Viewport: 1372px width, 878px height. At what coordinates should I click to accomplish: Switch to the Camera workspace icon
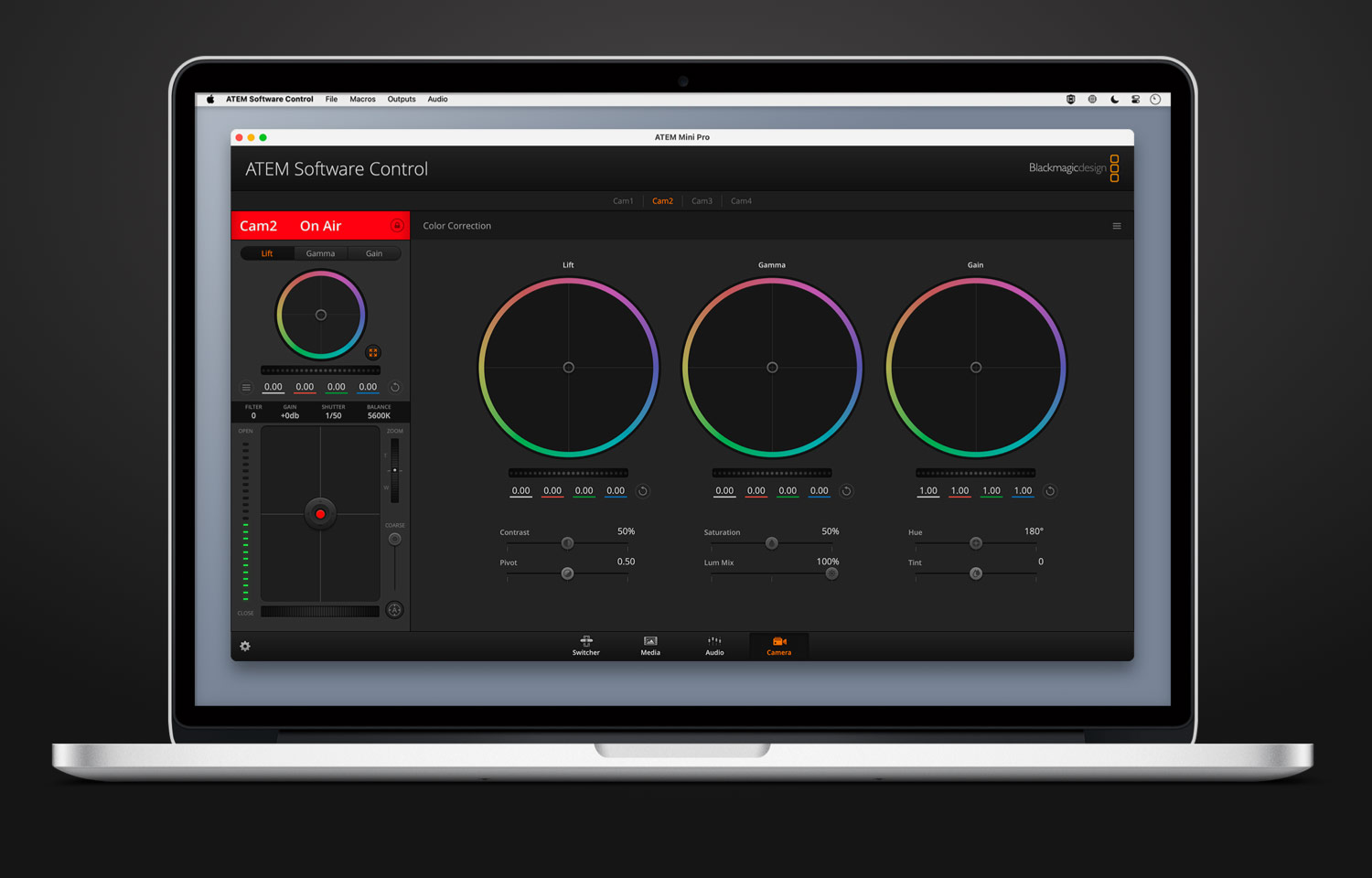(778, 646)
